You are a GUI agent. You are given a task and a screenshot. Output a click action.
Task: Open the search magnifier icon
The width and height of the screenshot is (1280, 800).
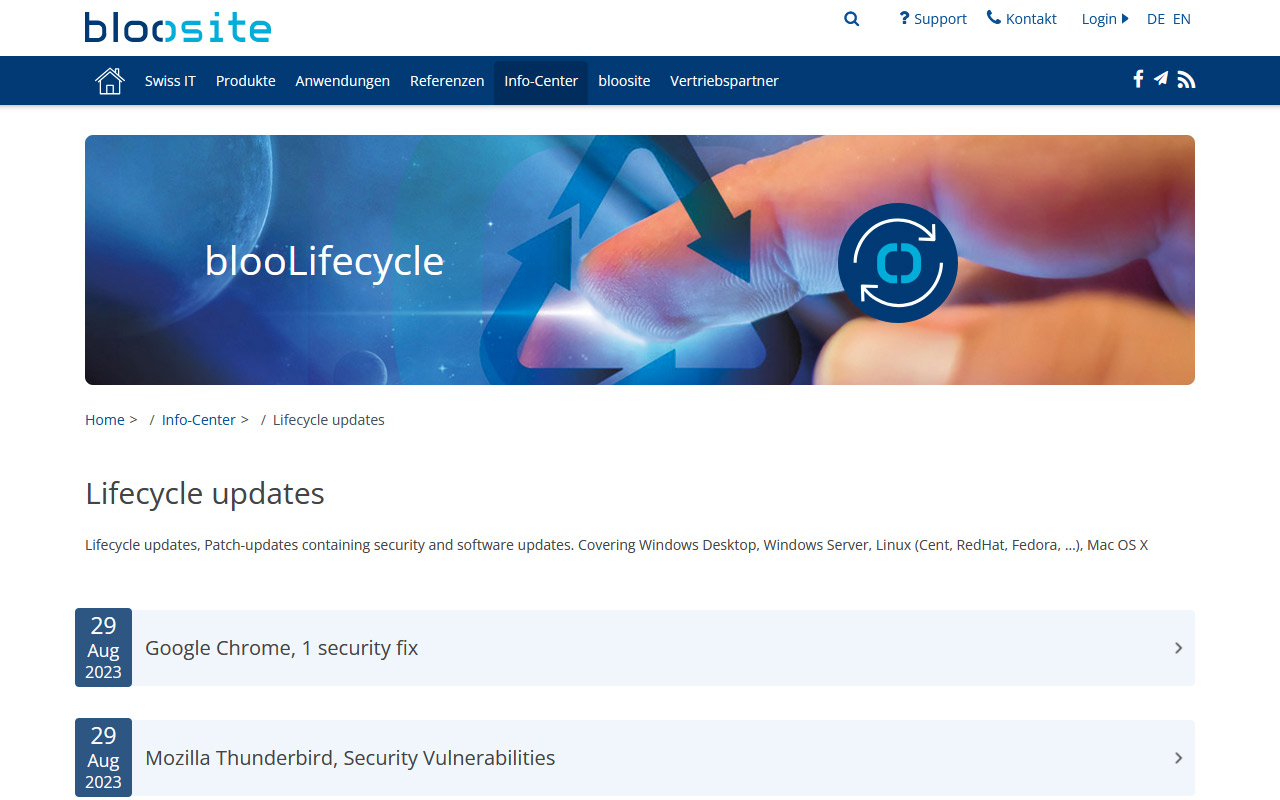851,19
